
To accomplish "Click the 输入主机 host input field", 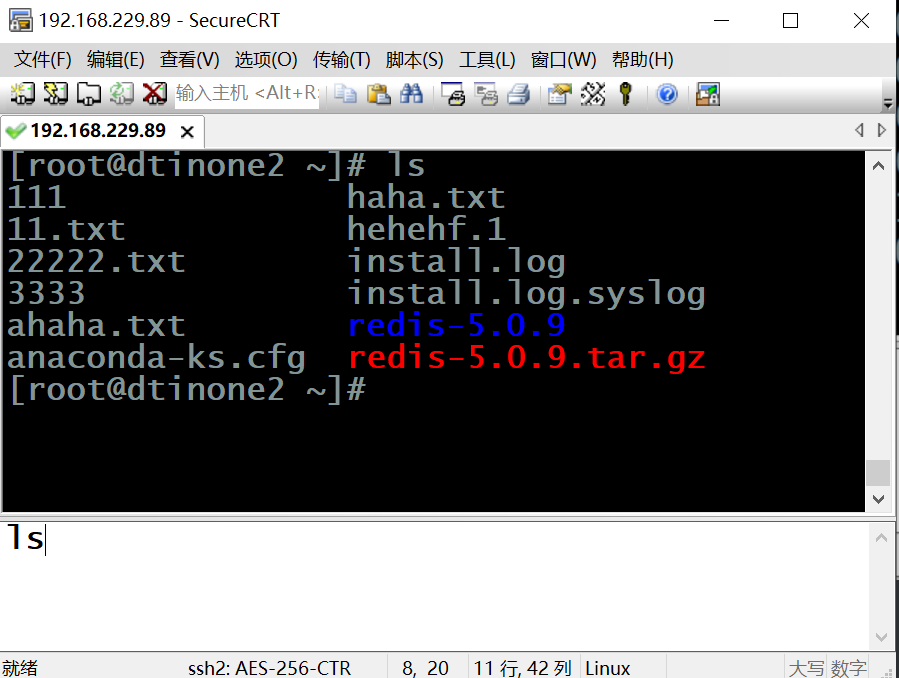I will tap(246, 94).
